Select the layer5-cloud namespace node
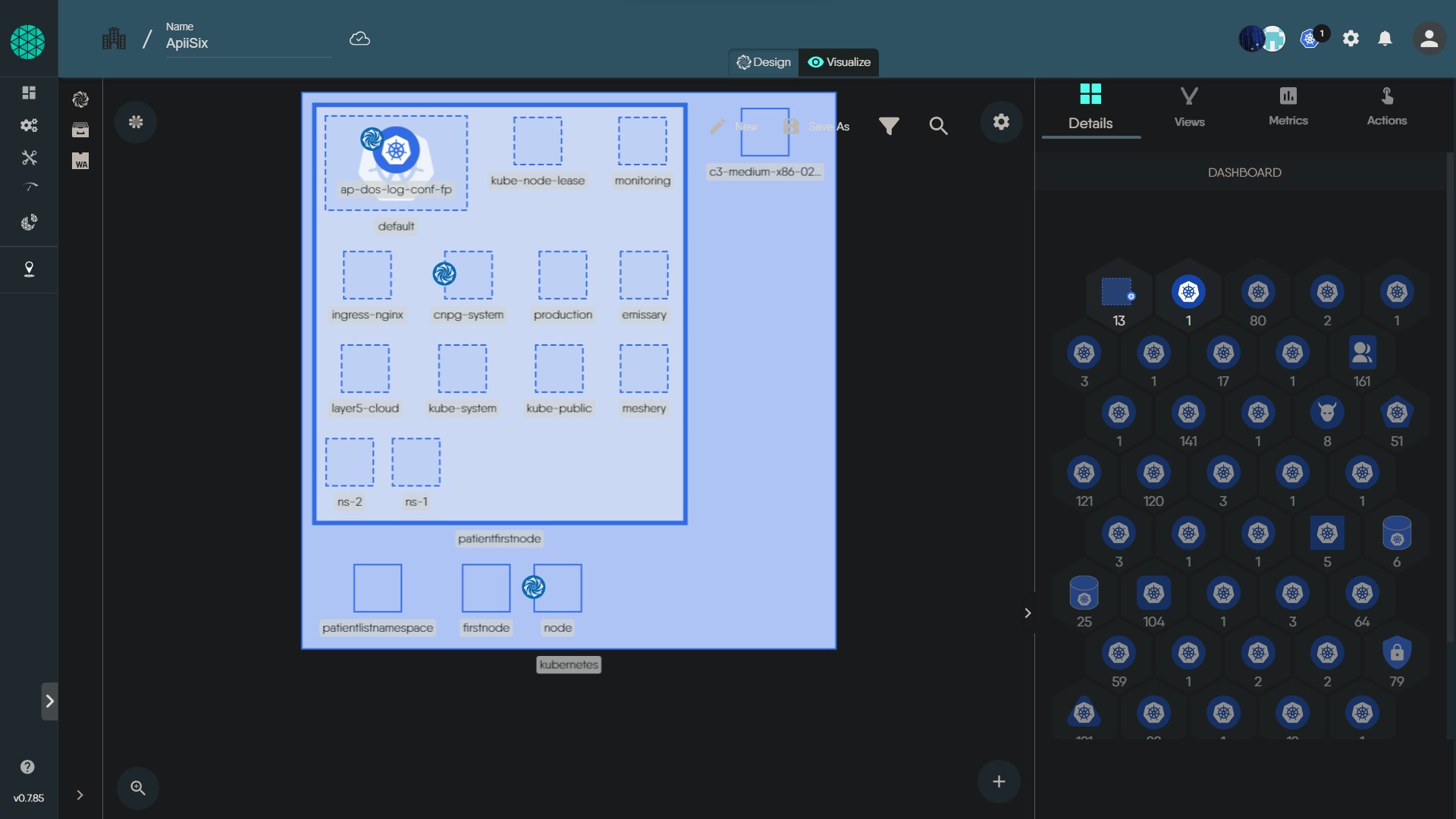The image size is (1456, 819). pyautogui.click(x=365, y=369)
